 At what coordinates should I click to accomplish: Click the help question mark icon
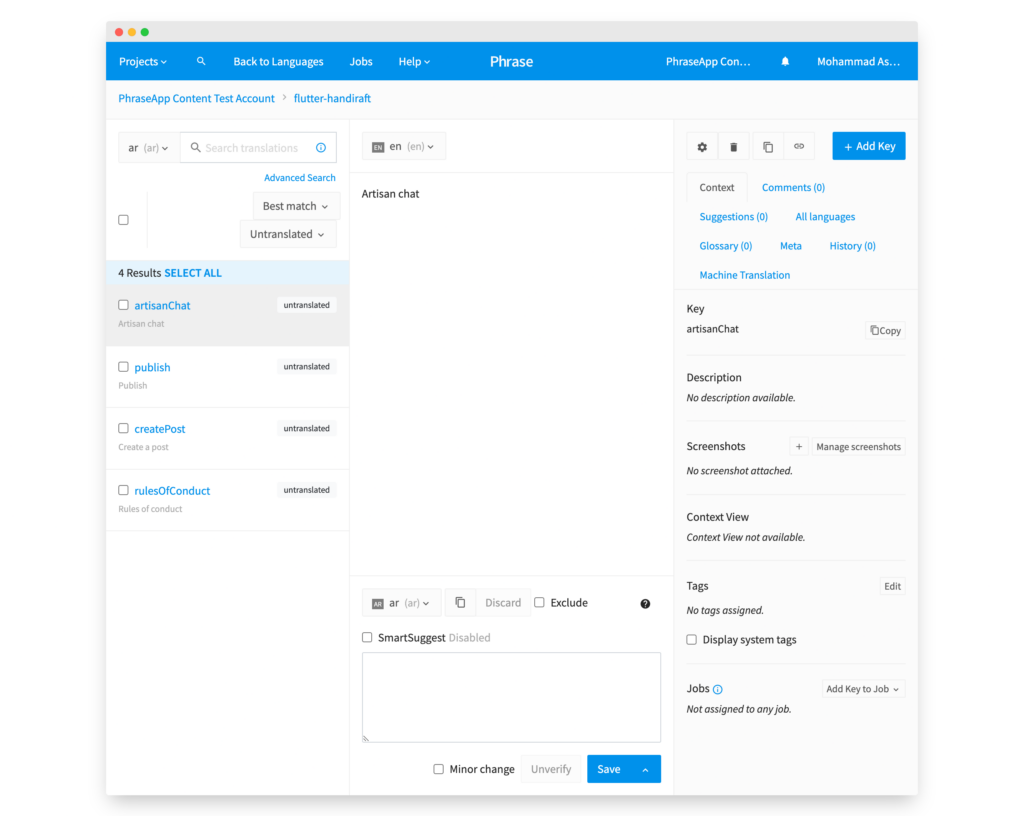click(x=645, y=604)
